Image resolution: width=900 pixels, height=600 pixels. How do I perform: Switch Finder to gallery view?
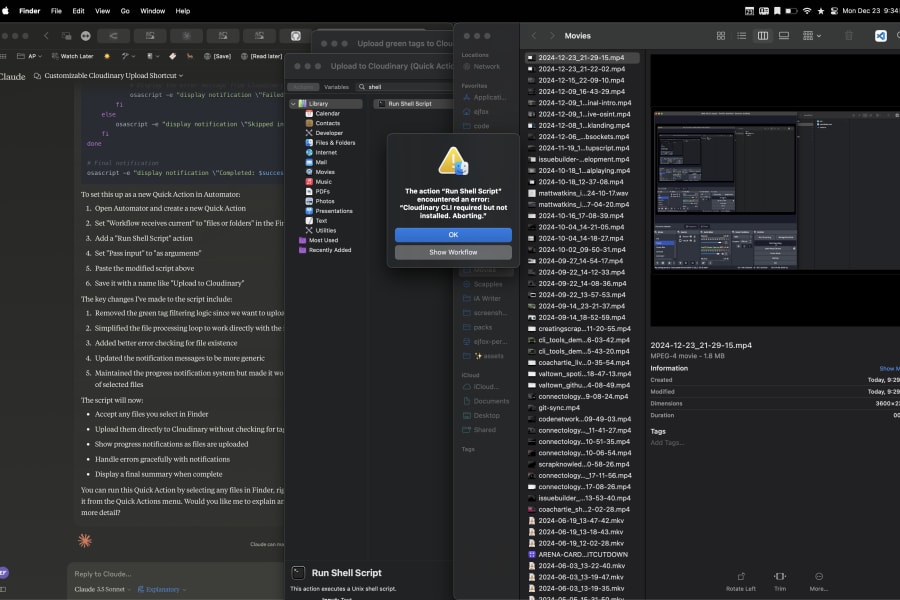pyautogui.click(x=783, y=36)
